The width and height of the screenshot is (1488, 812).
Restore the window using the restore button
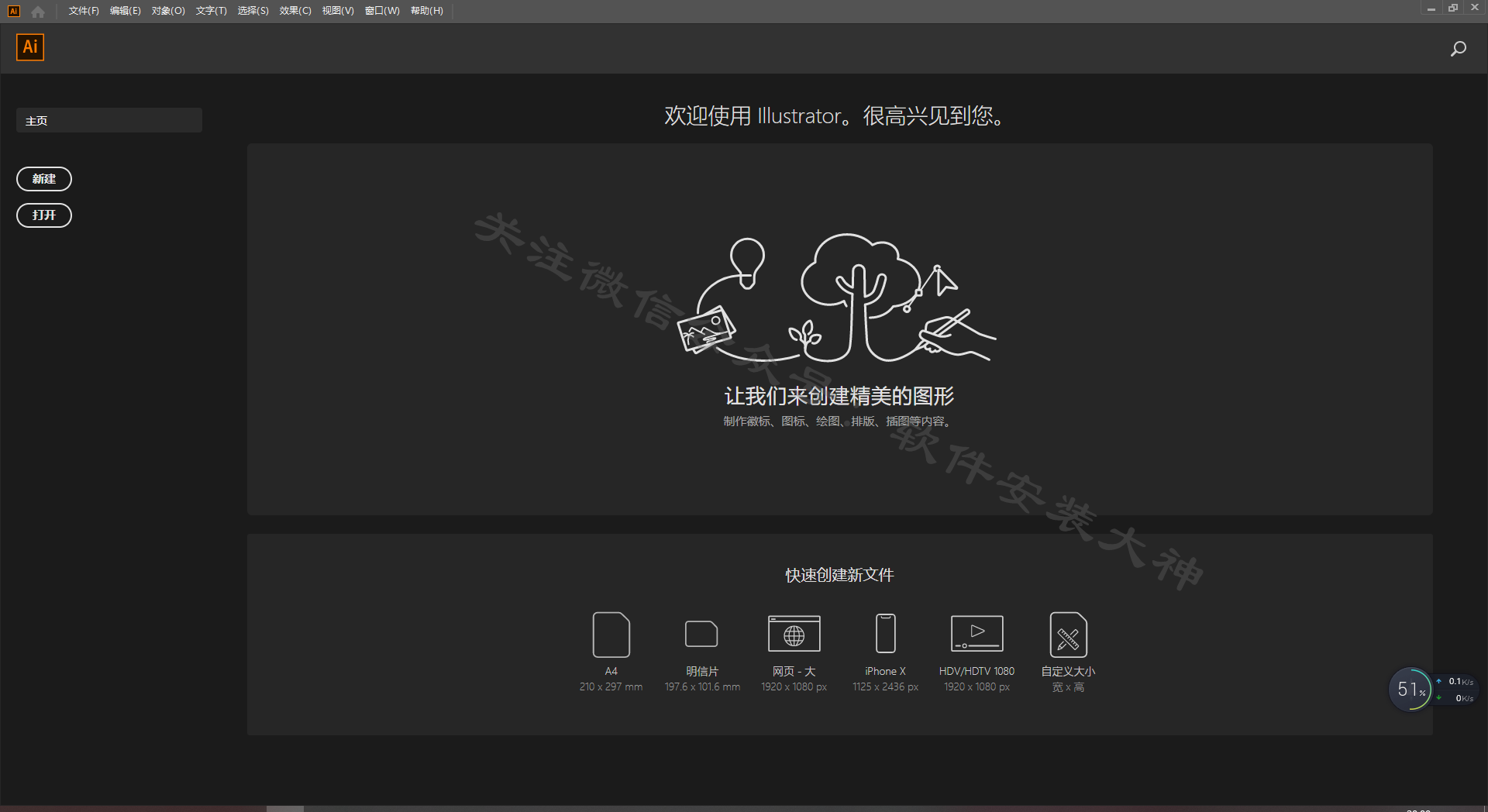click(1453, 8)
